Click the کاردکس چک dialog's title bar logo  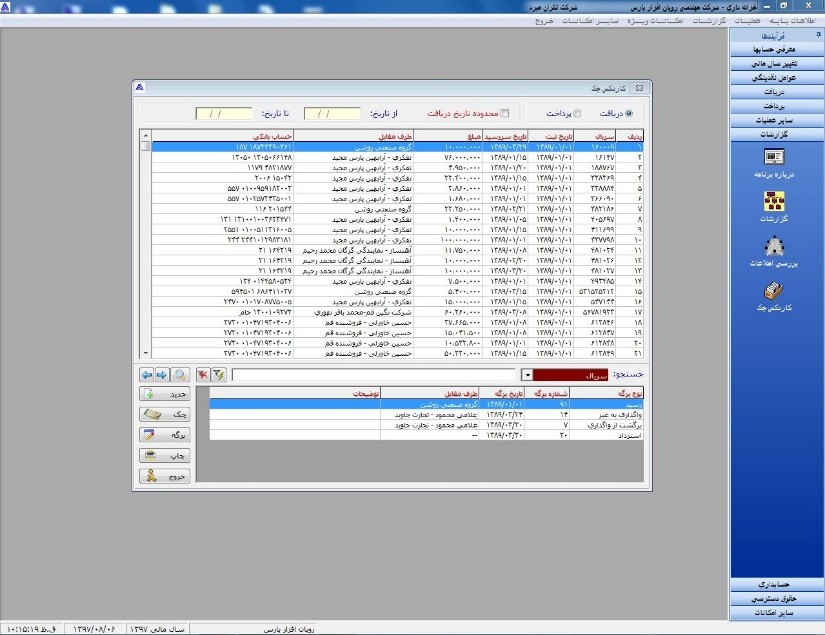pyautogui.click(x=139, y=87)
